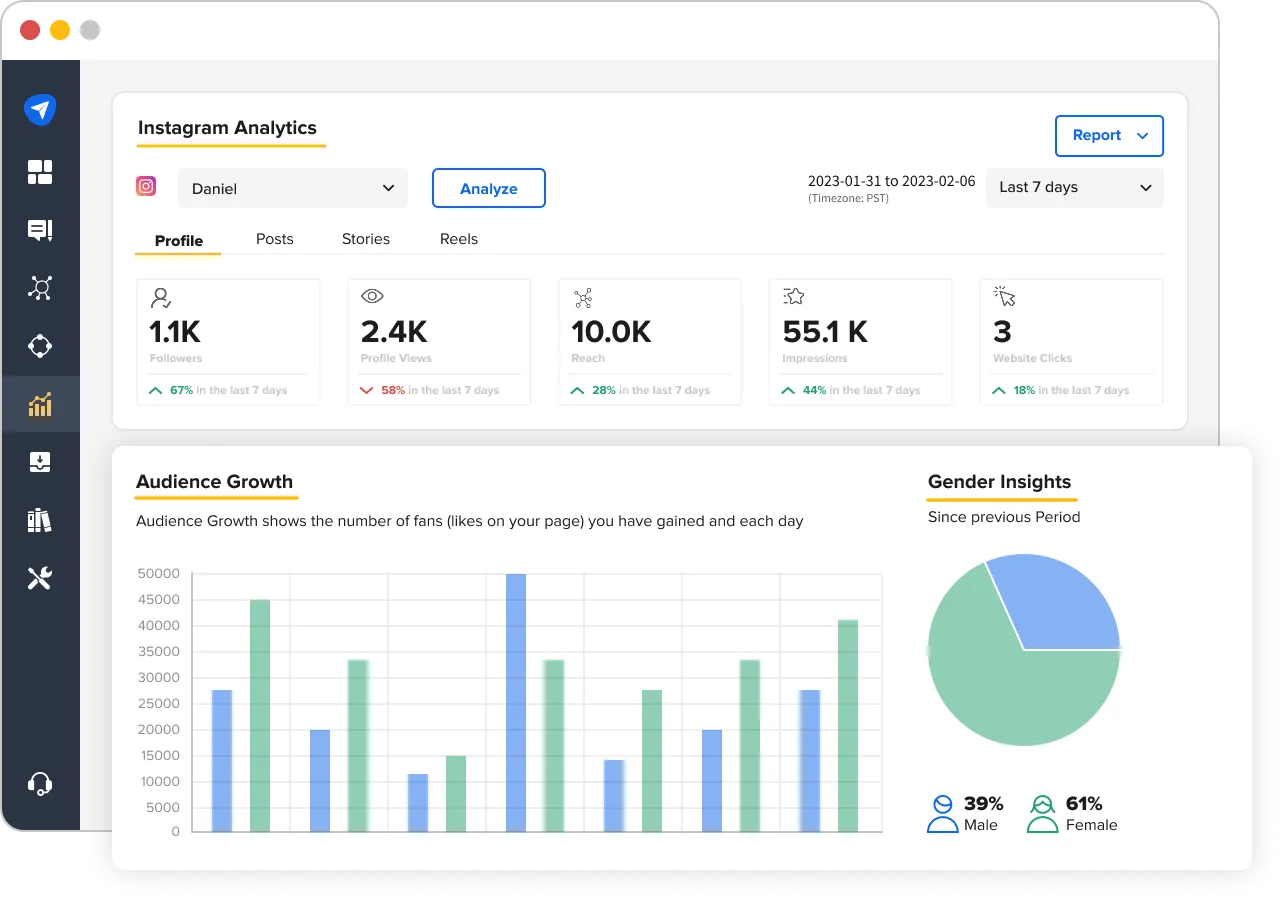This screenshot has width=1282, height=900.
Task: Open the tools wrench icon in sidebar
Action: tap(41, 577)
